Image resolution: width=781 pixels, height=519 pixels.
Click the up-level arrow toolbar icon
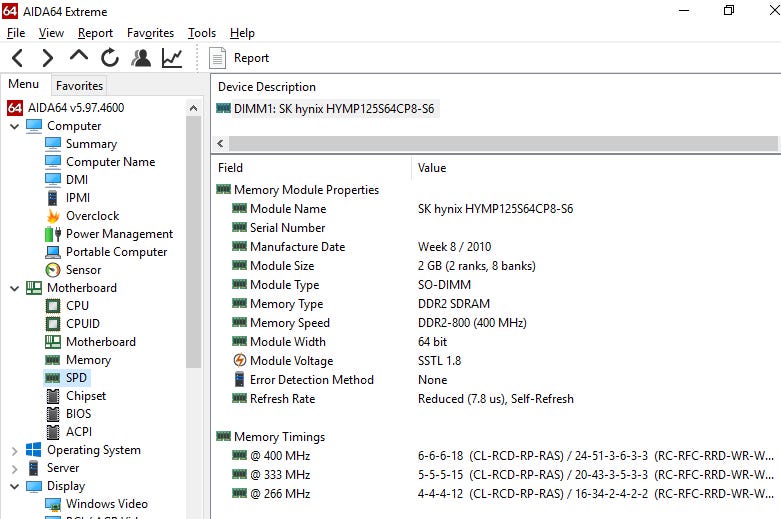[x=79, y=56]
